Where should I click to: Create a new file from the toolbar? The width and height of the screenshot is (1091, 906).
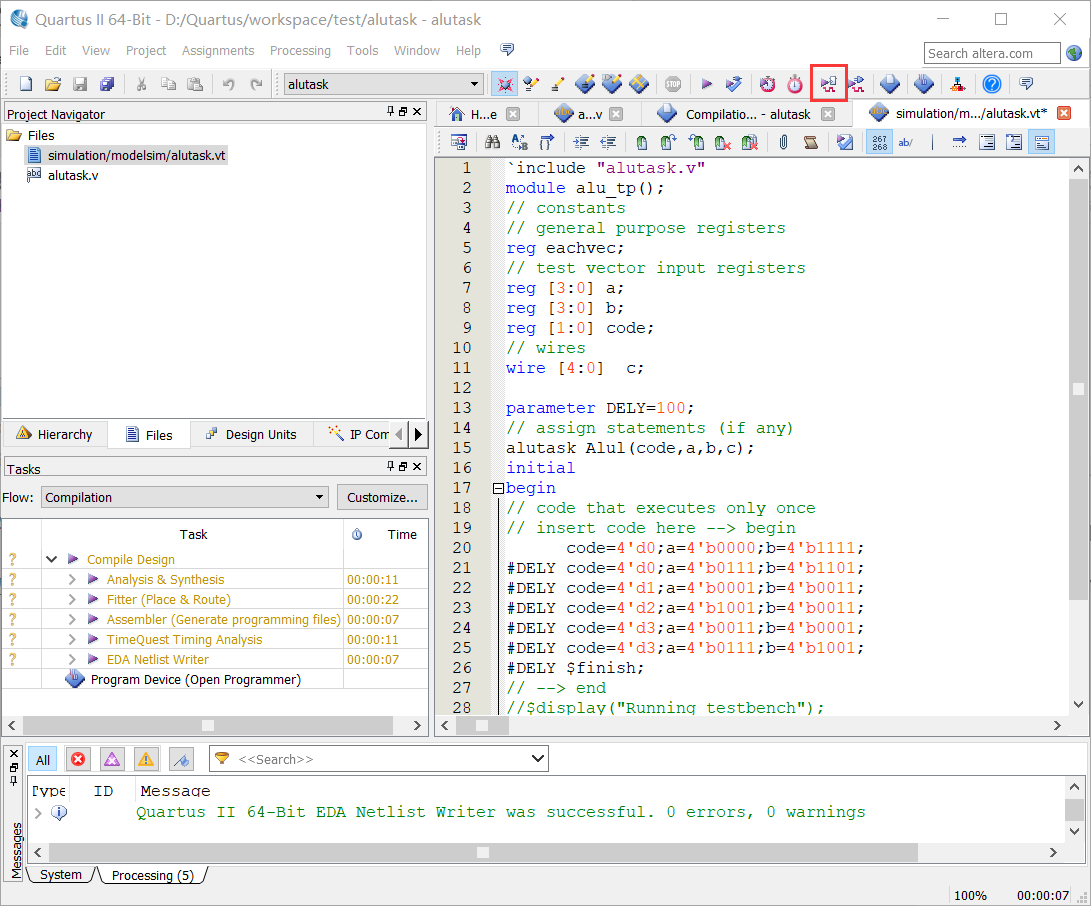click(26, 84)
